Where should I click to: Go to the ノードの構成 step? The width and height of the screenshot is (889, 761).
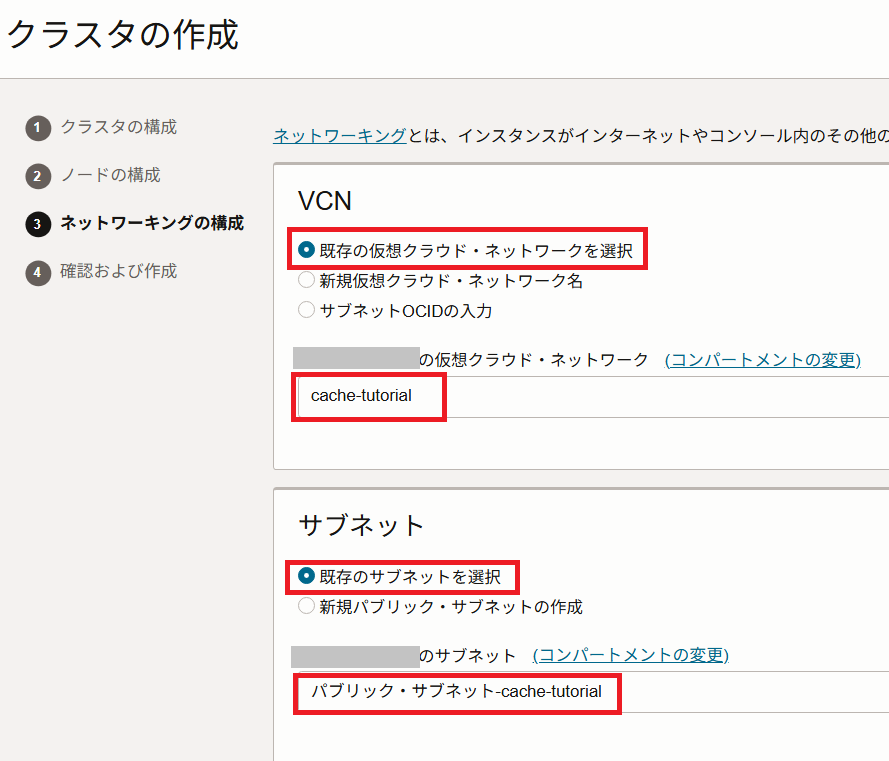coord(110,175)
